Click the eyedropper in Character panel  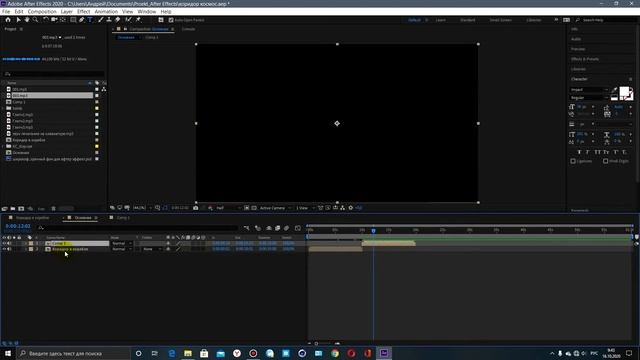point(614,90)
